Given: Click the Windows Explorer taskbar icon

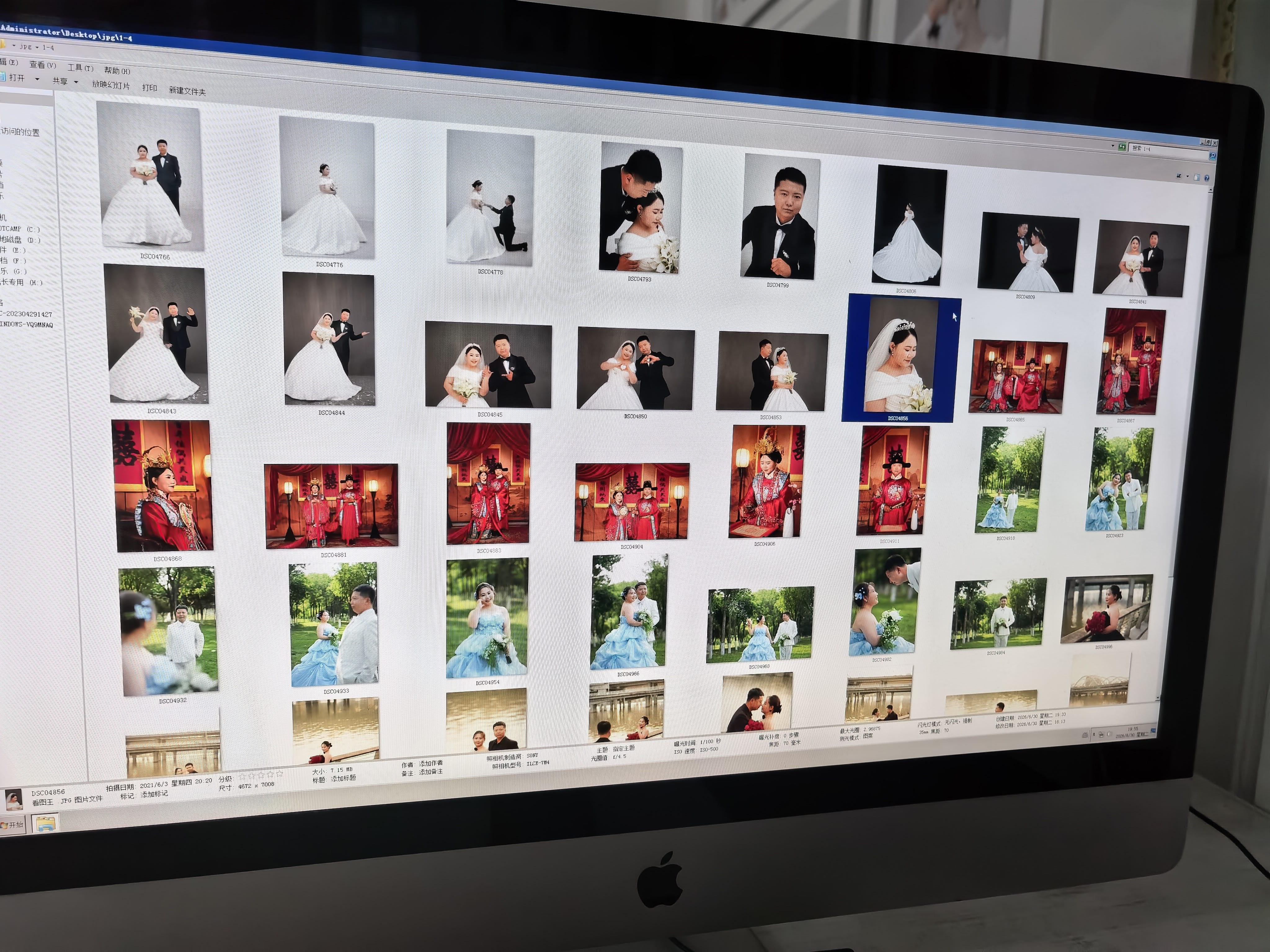Looking at the screenshot, I should point(46,824).
